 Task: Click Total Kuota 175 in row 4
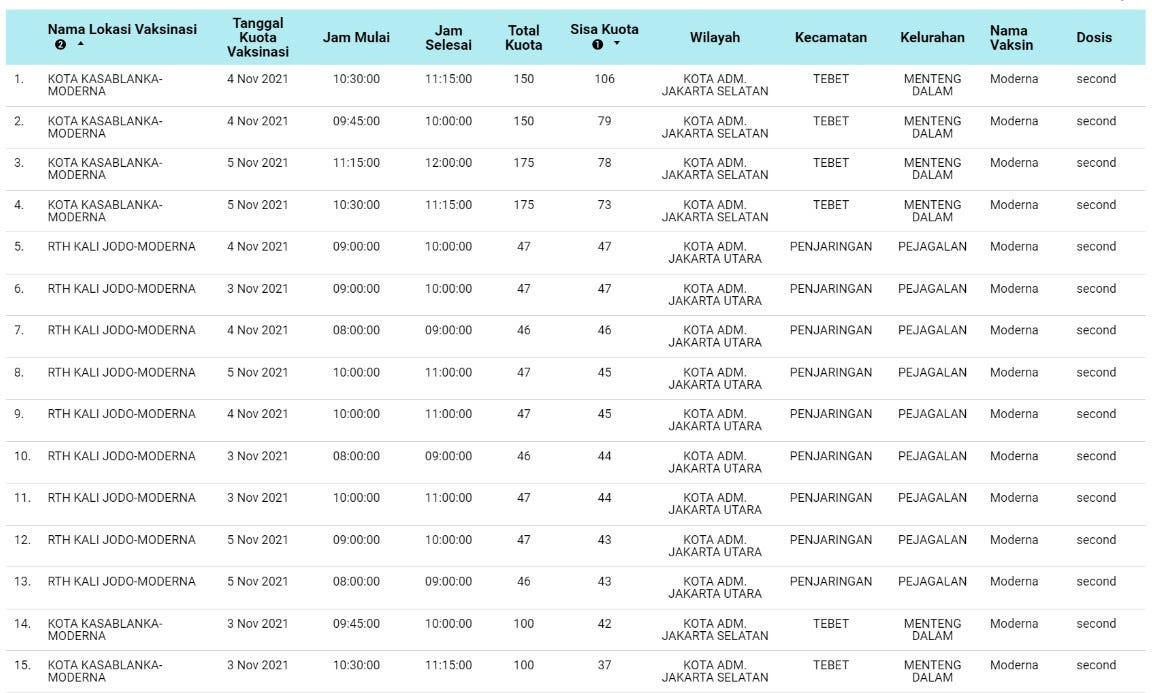pos(524,204)
